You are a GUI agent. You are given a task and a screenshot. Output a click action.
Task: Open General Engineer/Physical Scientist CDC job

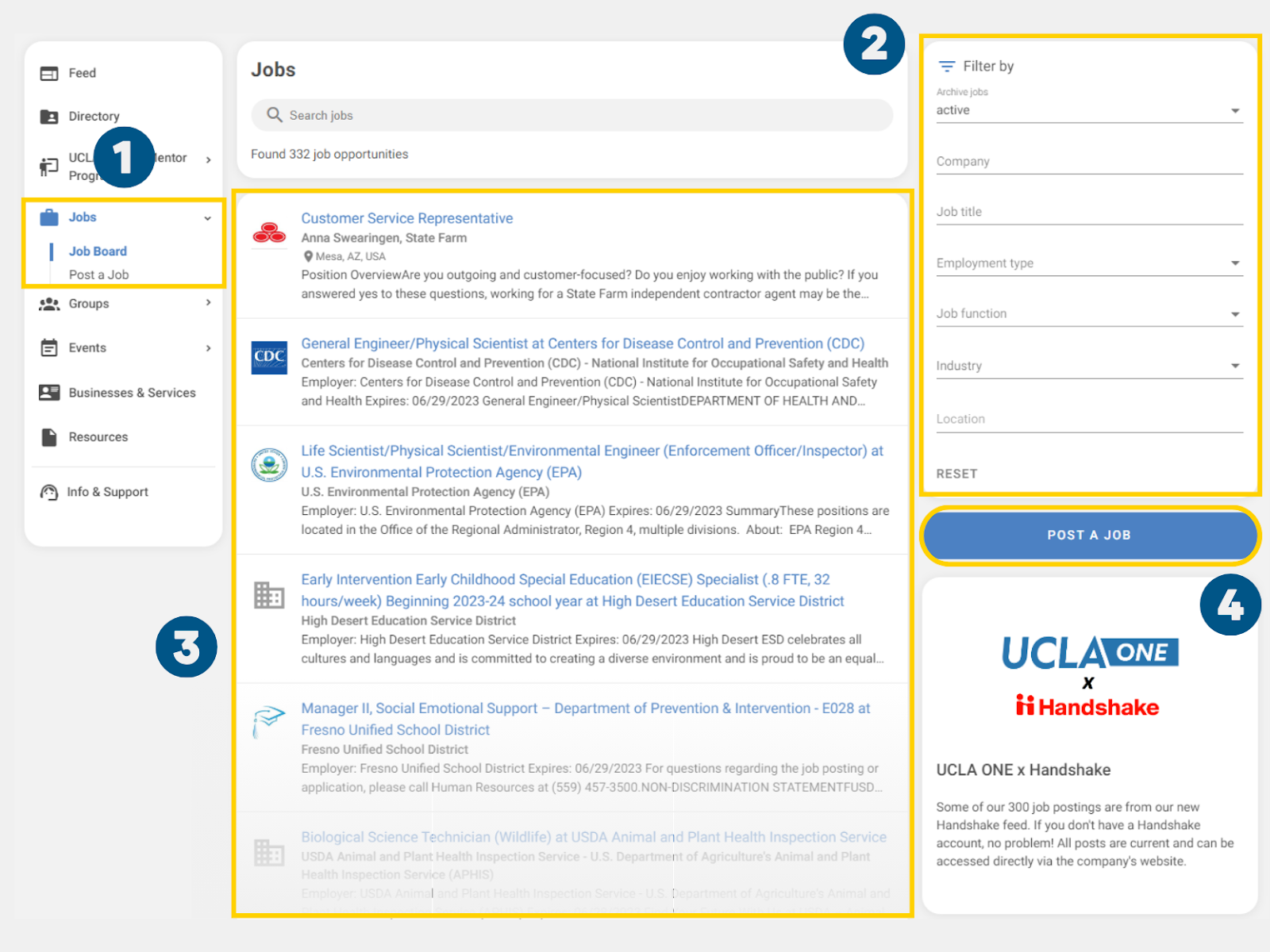point(583,344)
